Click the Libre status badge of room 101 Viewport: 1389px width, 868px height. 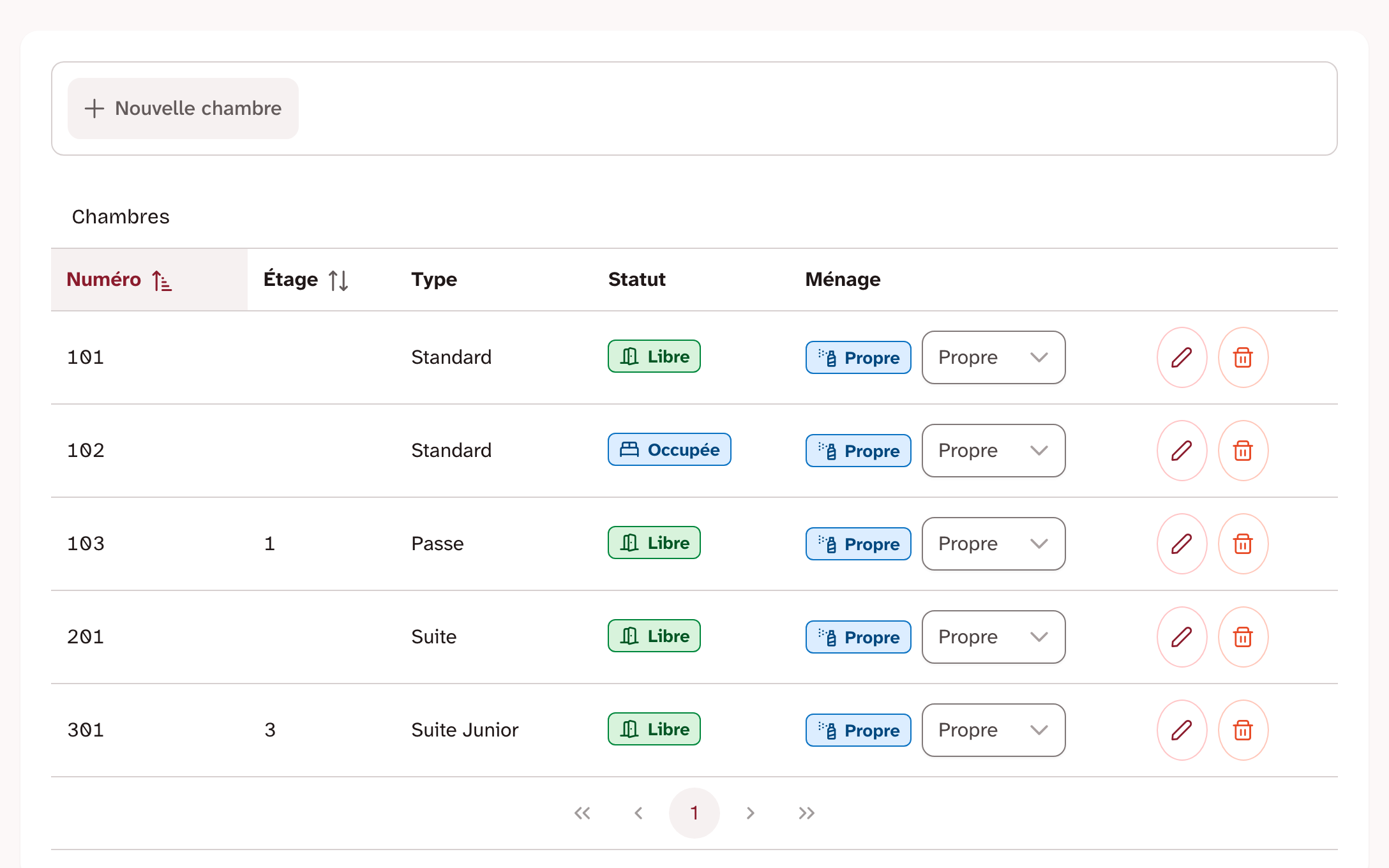654,356
